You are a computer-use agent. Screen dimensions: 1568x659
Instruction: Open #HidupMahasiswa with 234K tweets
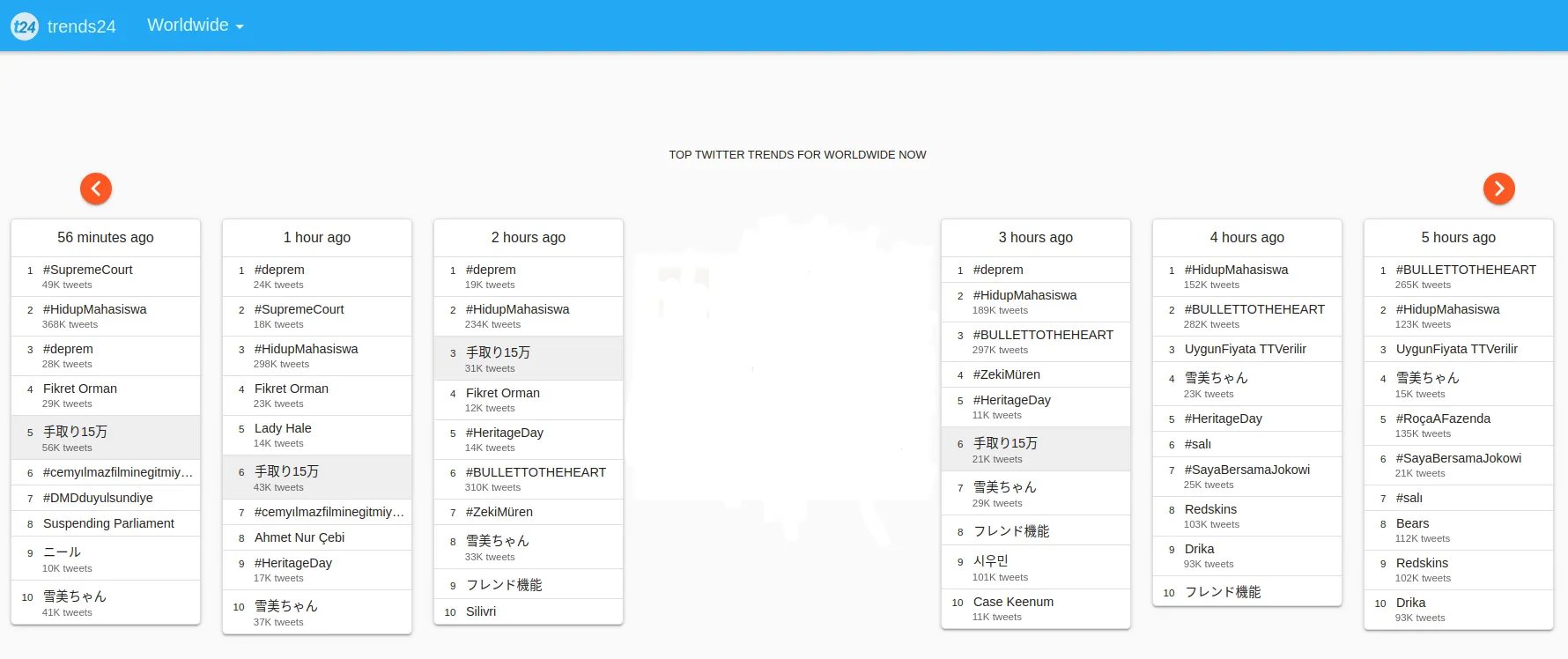[x=518, y=309]
